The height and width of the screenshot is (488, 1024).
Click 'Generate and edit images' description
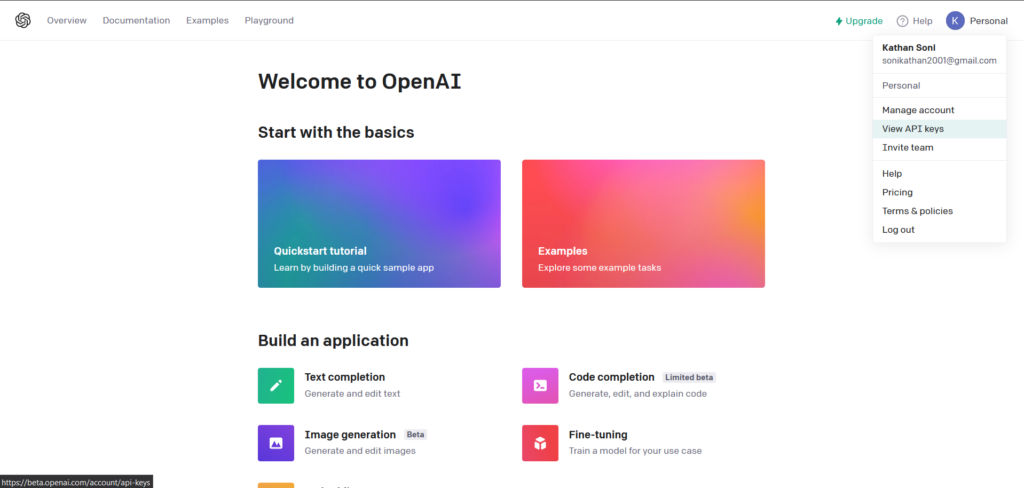point(360,451)
